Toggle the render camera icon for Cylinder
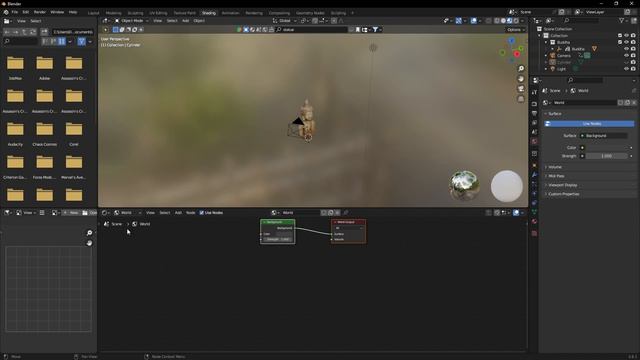This screenshot has width=640, height=360. (633, 62)
